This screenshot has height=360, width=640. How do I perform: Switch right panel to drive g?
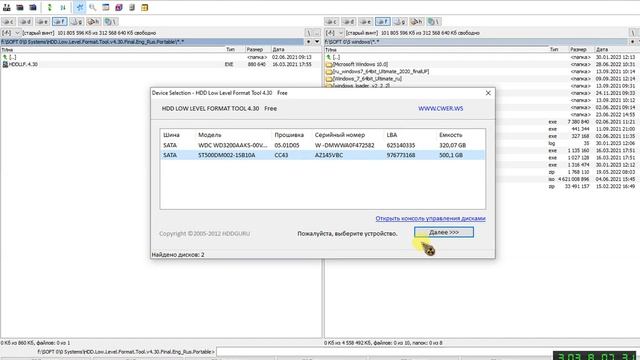pyautogui.click(x=400, y=22)
